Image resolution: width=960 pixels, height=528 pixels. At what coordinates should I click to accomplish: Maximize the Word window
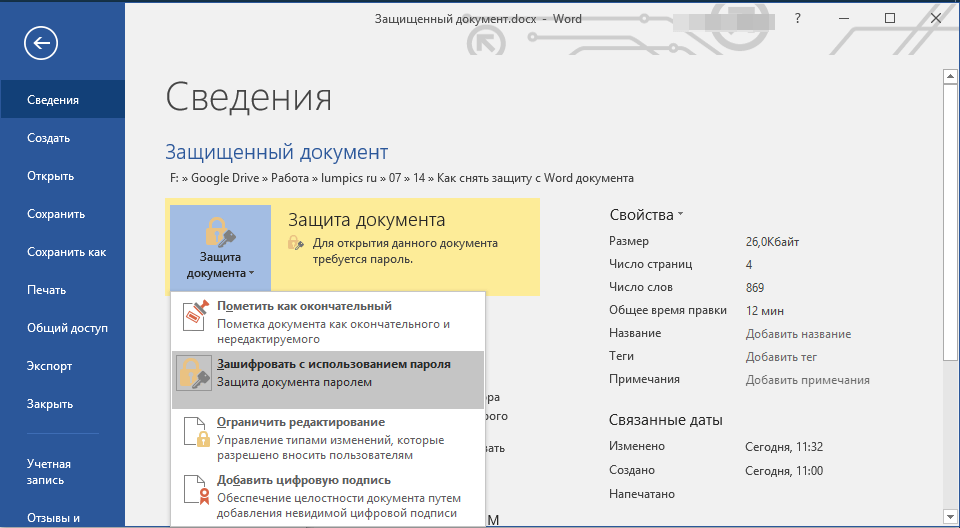tap(890, 18)
